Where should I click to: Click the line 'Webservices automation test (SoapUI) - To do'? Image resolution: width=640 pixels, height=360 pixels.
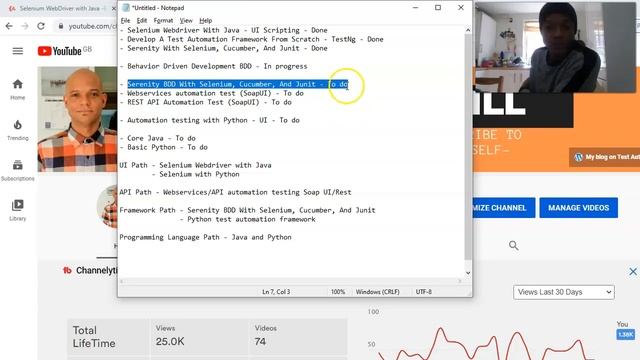[211, 93]
